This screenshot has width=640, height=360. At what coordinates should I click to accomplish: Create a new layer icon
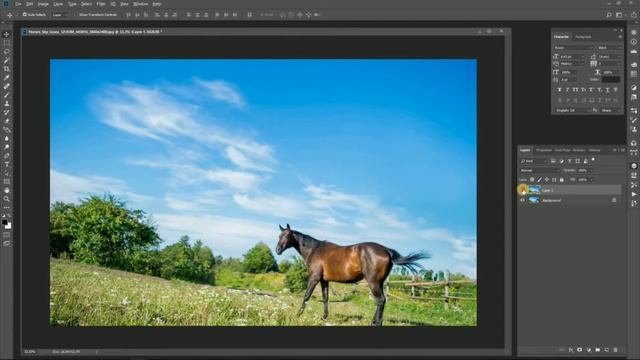click(x=607, y=350)
